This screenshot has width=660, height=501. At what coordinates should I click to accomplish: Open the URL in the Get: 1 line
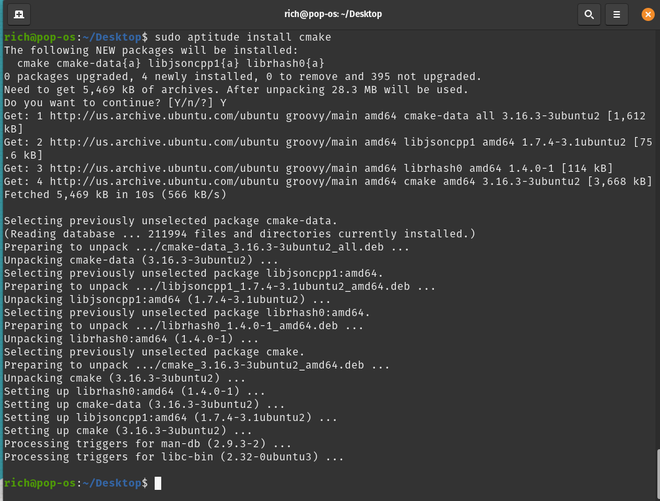[x=164, y=116]
